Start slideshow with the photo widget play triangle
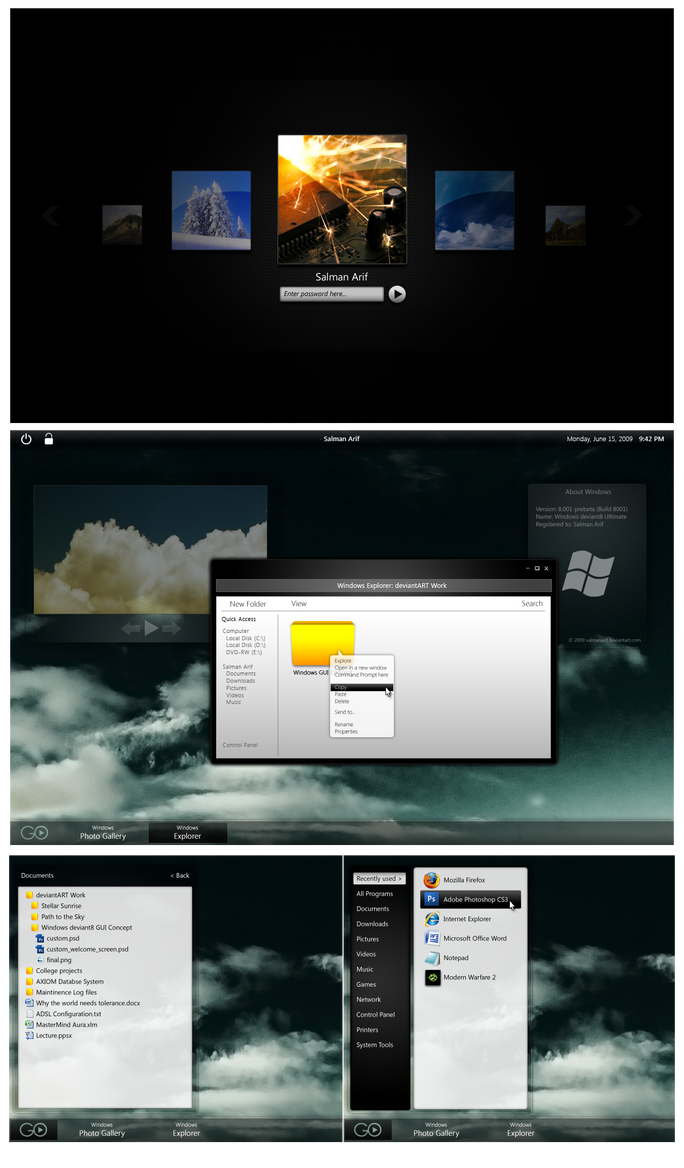 pos(151,628)
